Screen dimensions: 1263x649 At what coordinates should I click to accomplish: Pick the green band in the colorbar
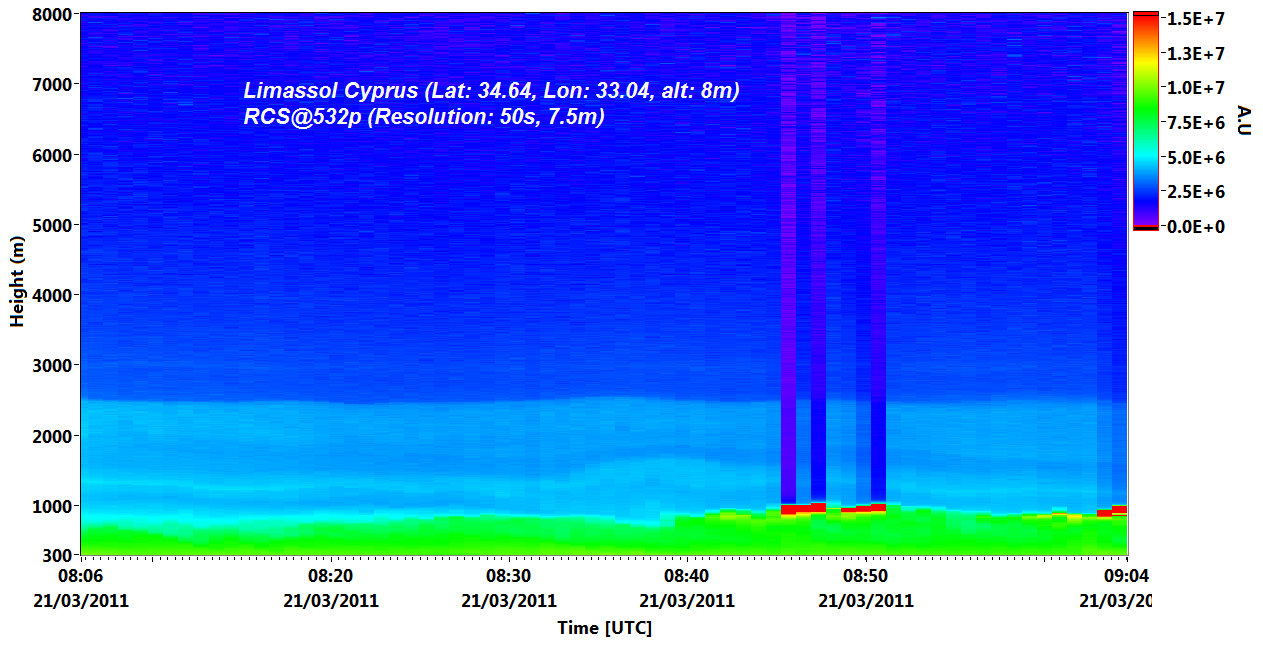coord(1145,110)
